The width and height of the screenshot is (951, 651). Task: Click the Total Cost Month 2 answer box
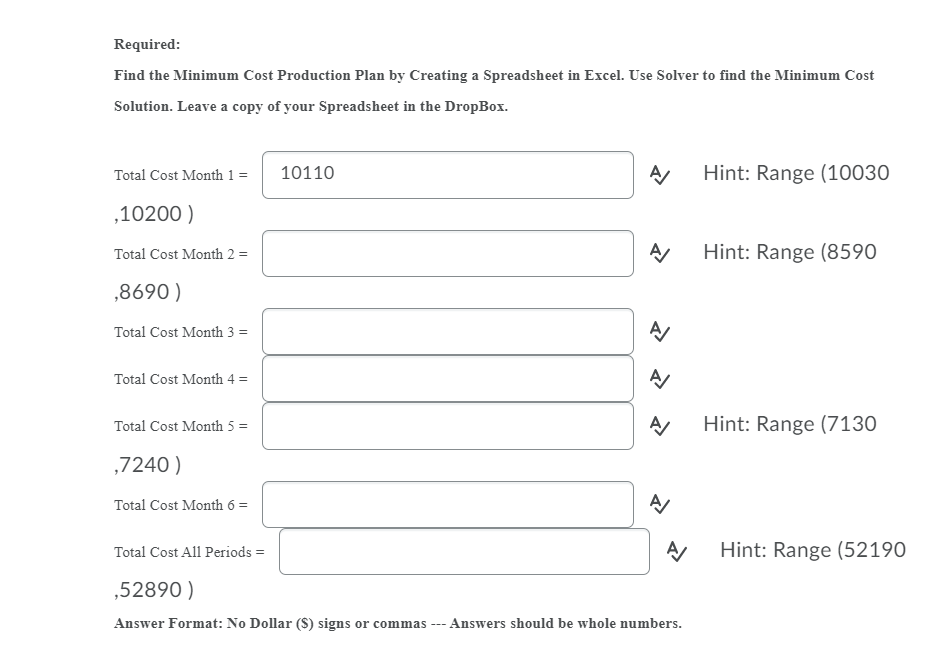click(447, 253)
